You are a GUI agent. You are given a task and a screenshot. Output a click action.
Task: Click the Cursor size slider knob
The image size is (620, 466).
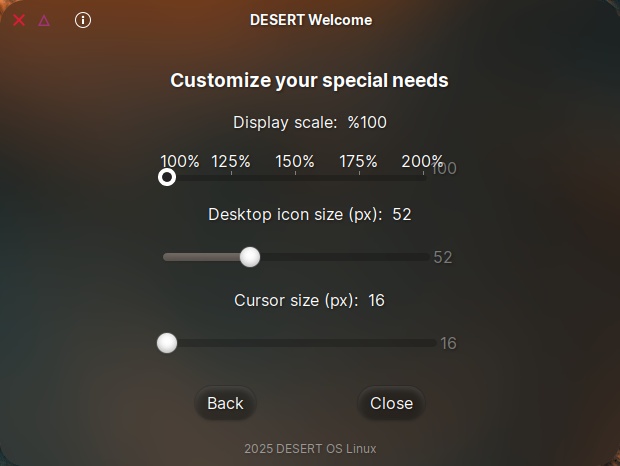coord(167,343)
